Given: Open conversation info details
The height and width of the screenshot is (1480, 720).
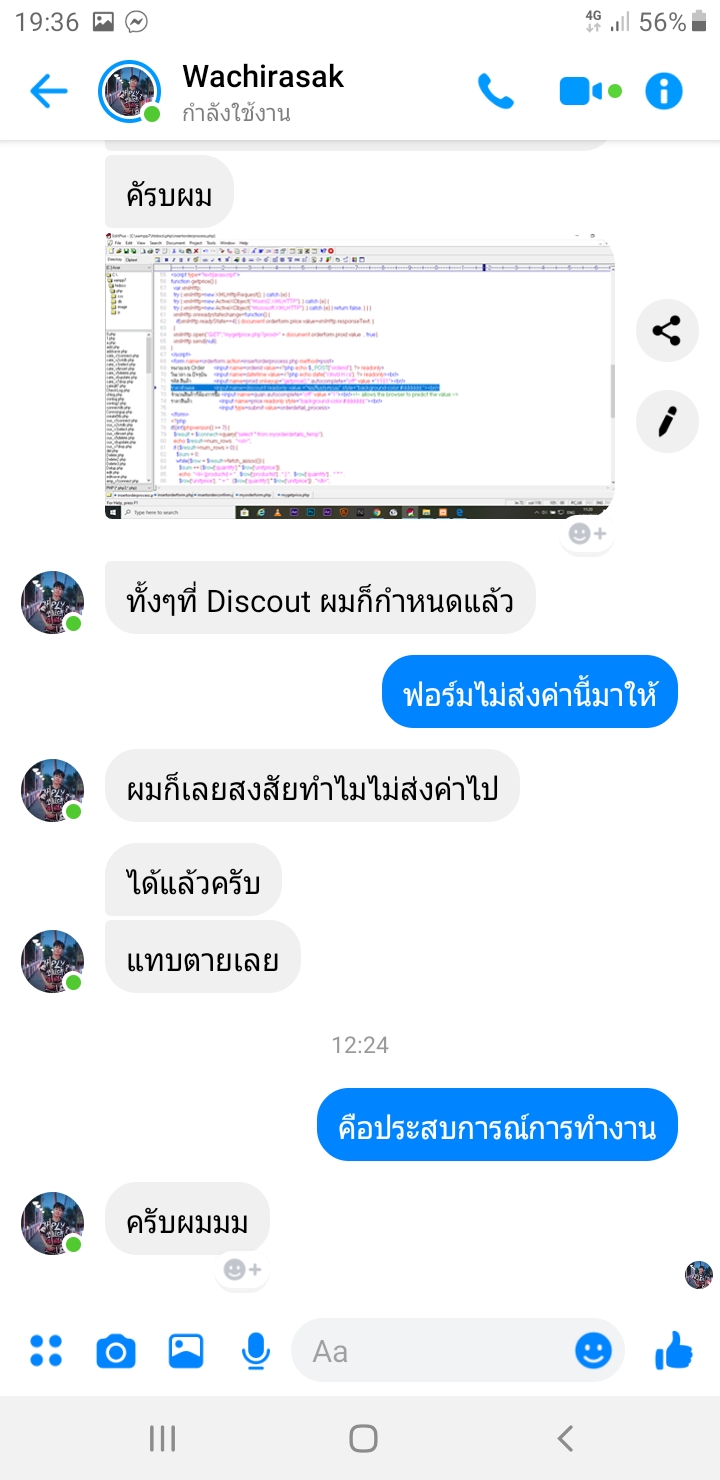Looking at the screenshot, I should coord(663,92).
